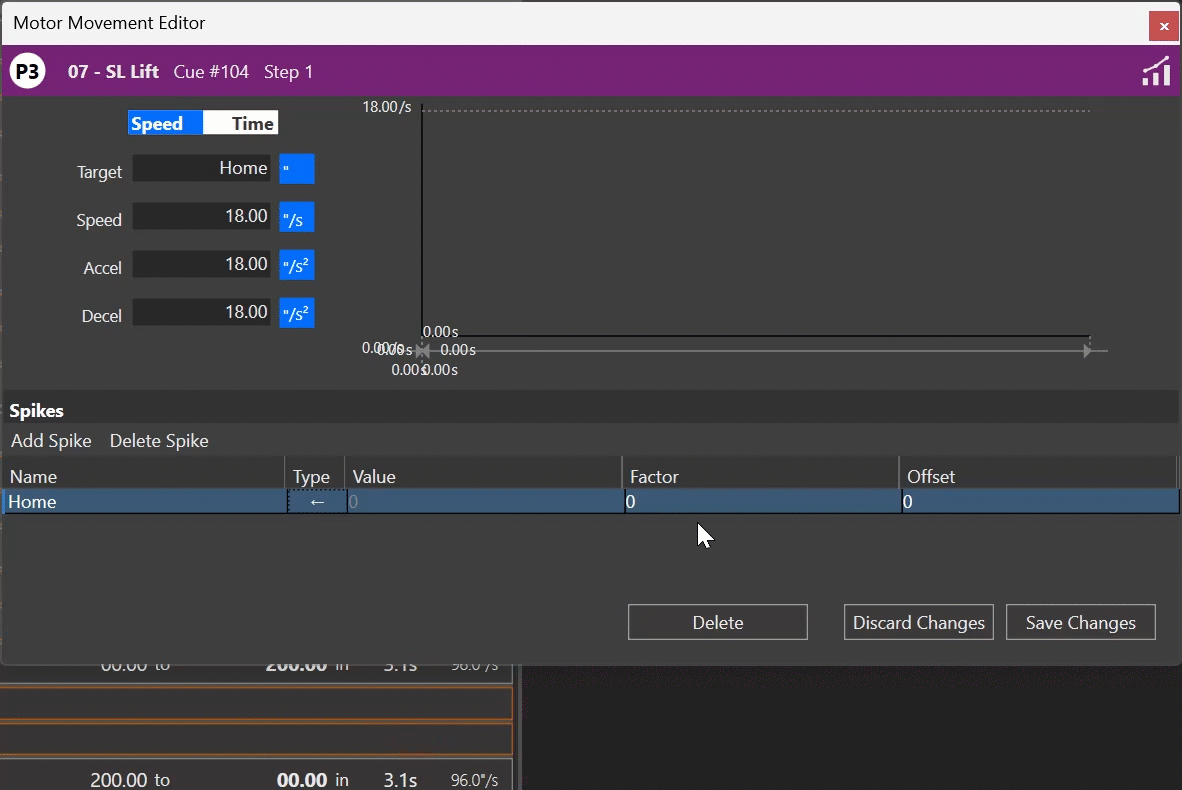This screenshot has width=1182, height=790.
Task: Click inside the Target value field
Action: pos(200,168)
